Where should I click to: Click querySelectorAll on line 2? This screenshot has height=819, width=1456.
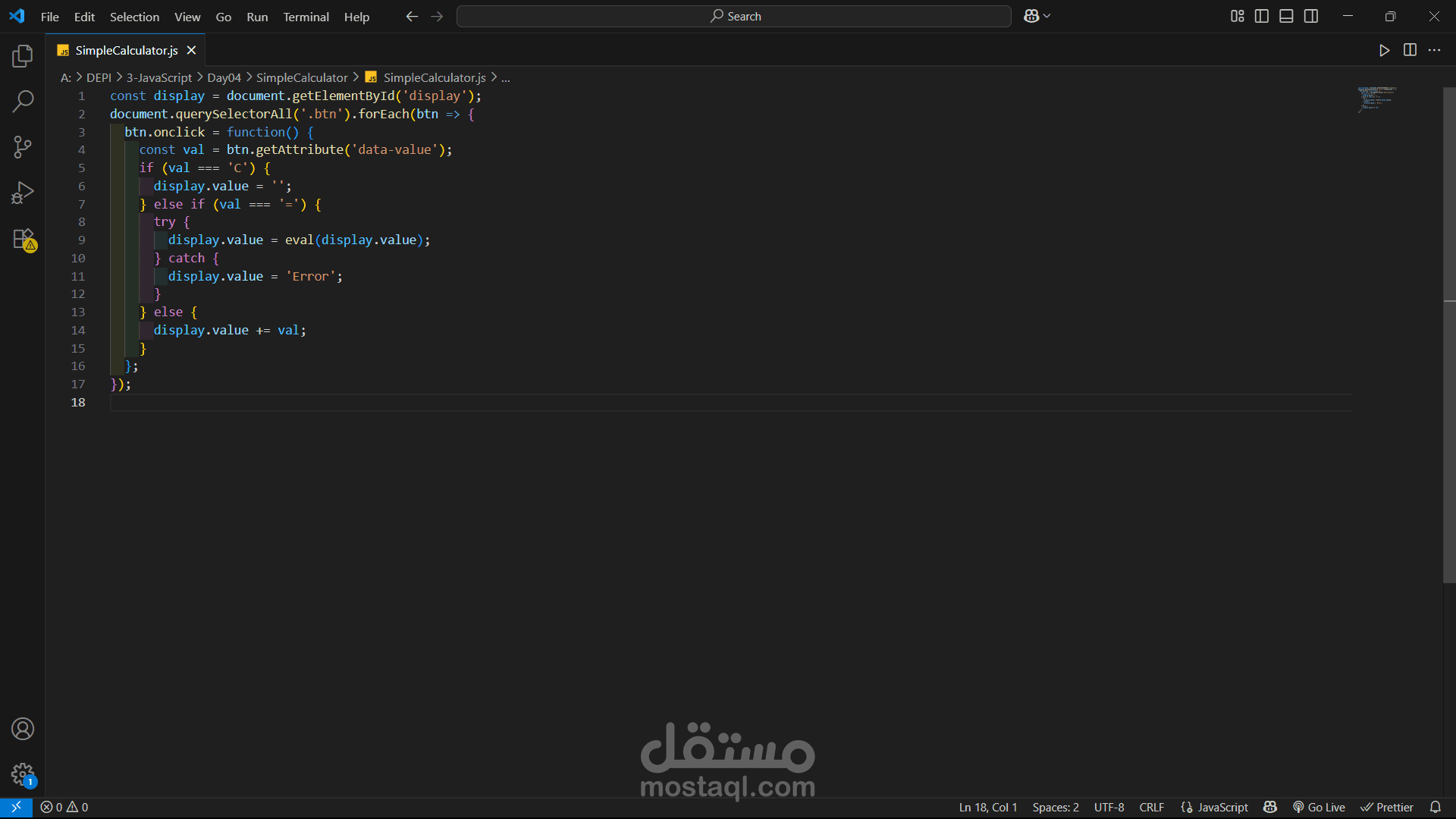[234, 115]
